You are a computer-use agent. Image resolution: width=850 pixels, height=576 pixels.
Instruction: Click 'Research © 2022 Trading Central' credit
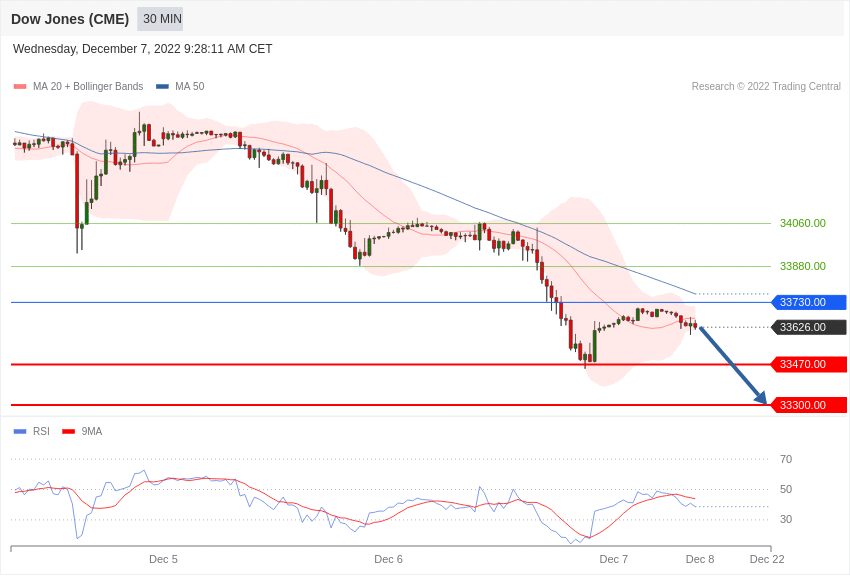766,87
